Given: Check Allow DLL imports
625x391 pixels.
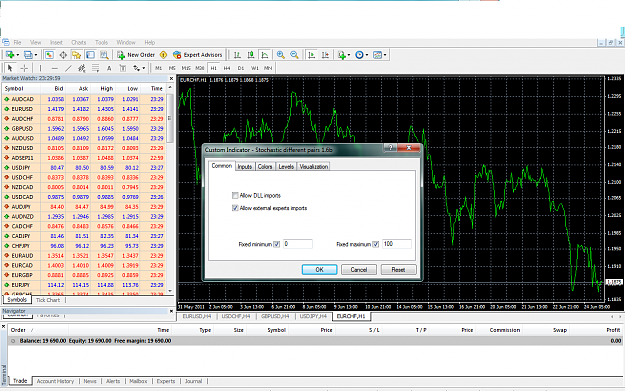Looking at the screenshot, I should [x=235, y=195].
